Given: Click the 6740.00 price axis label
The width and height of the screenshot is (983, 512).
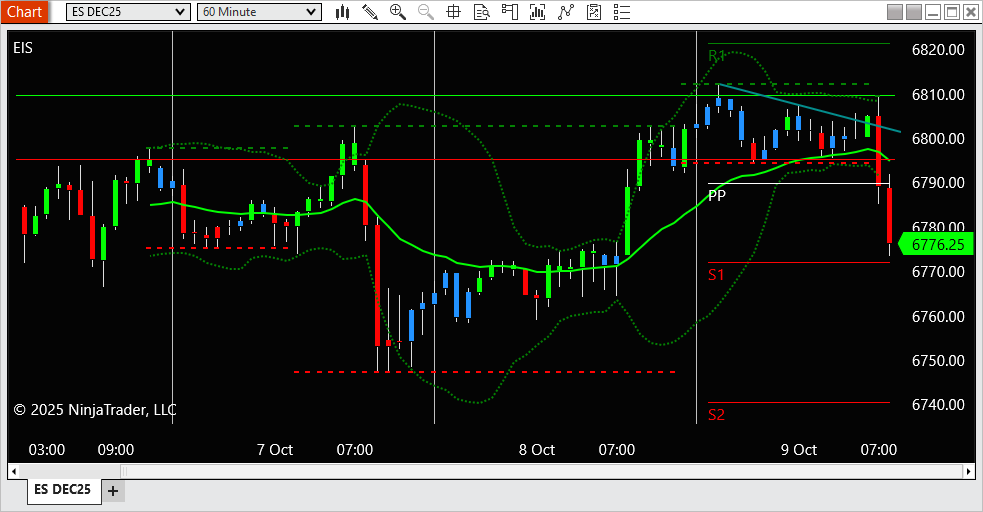Looking at the screenshot, I should [x=938, y=404].
